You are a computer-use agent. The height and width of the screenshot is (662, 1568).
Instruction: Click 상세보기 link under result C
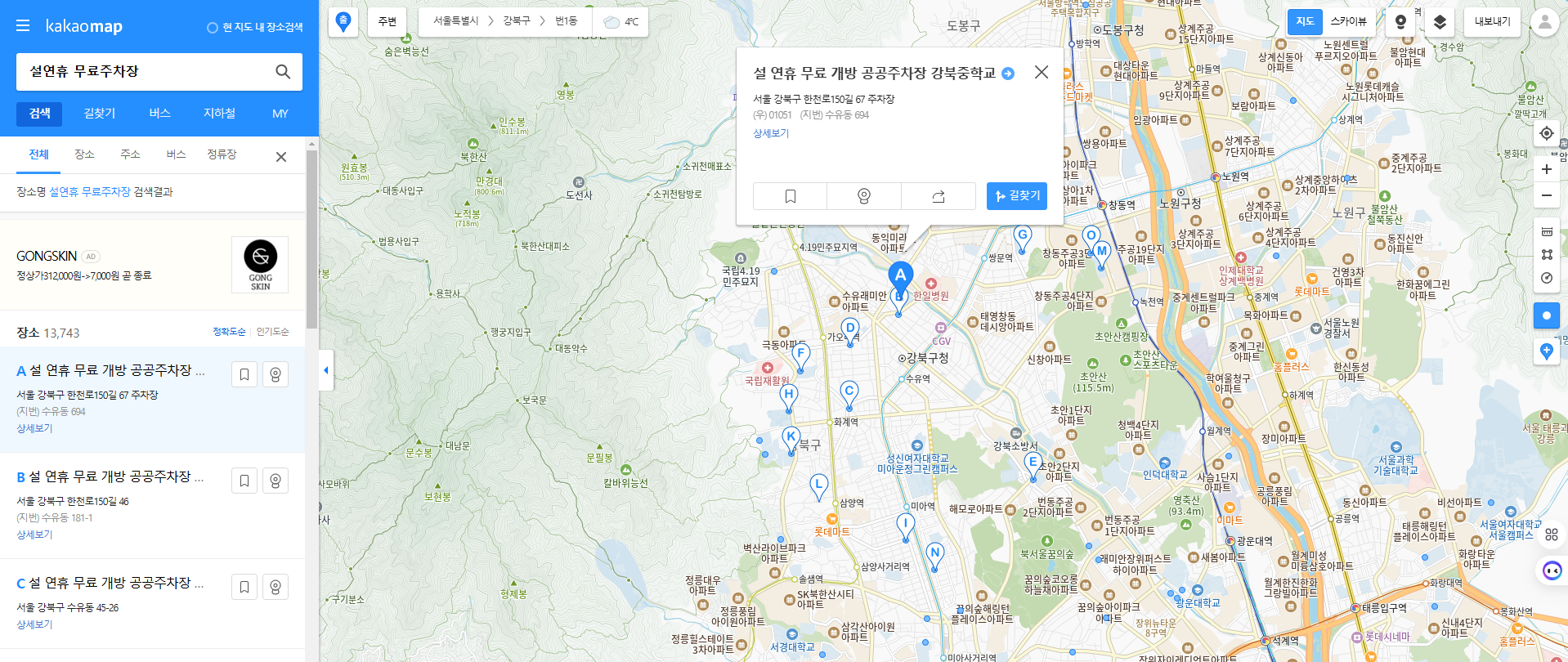tap(34, 624)
